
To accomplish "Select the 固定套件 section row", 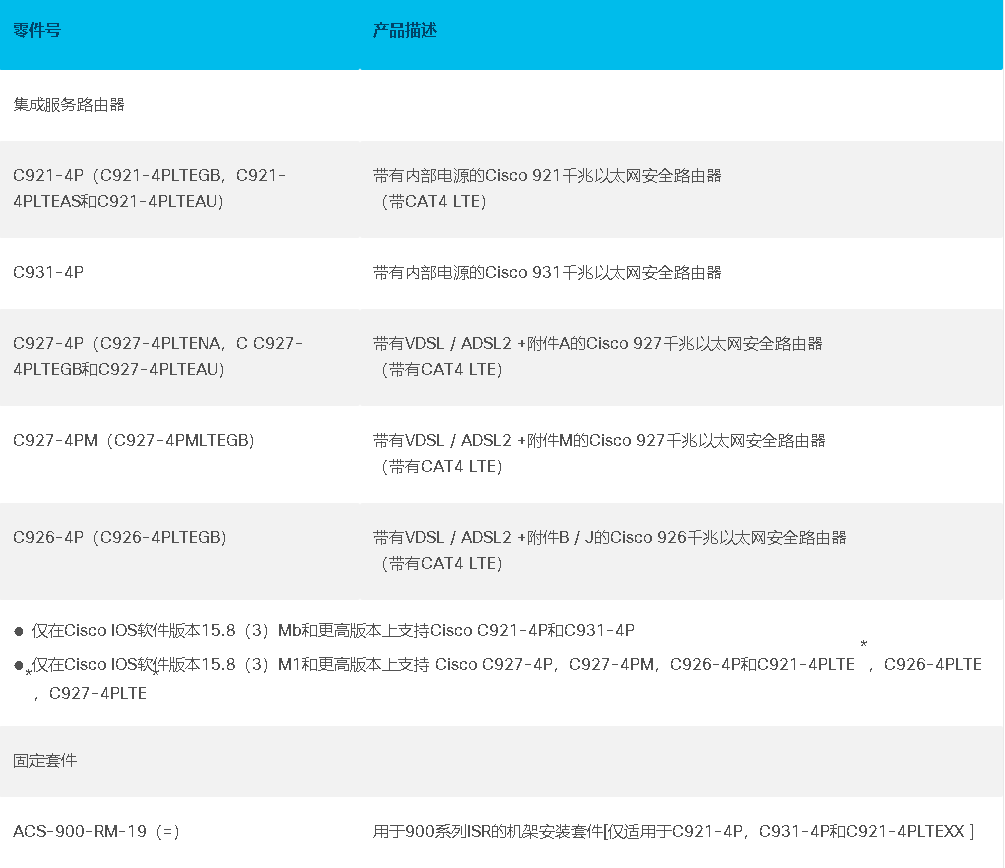I will point(501,761).
